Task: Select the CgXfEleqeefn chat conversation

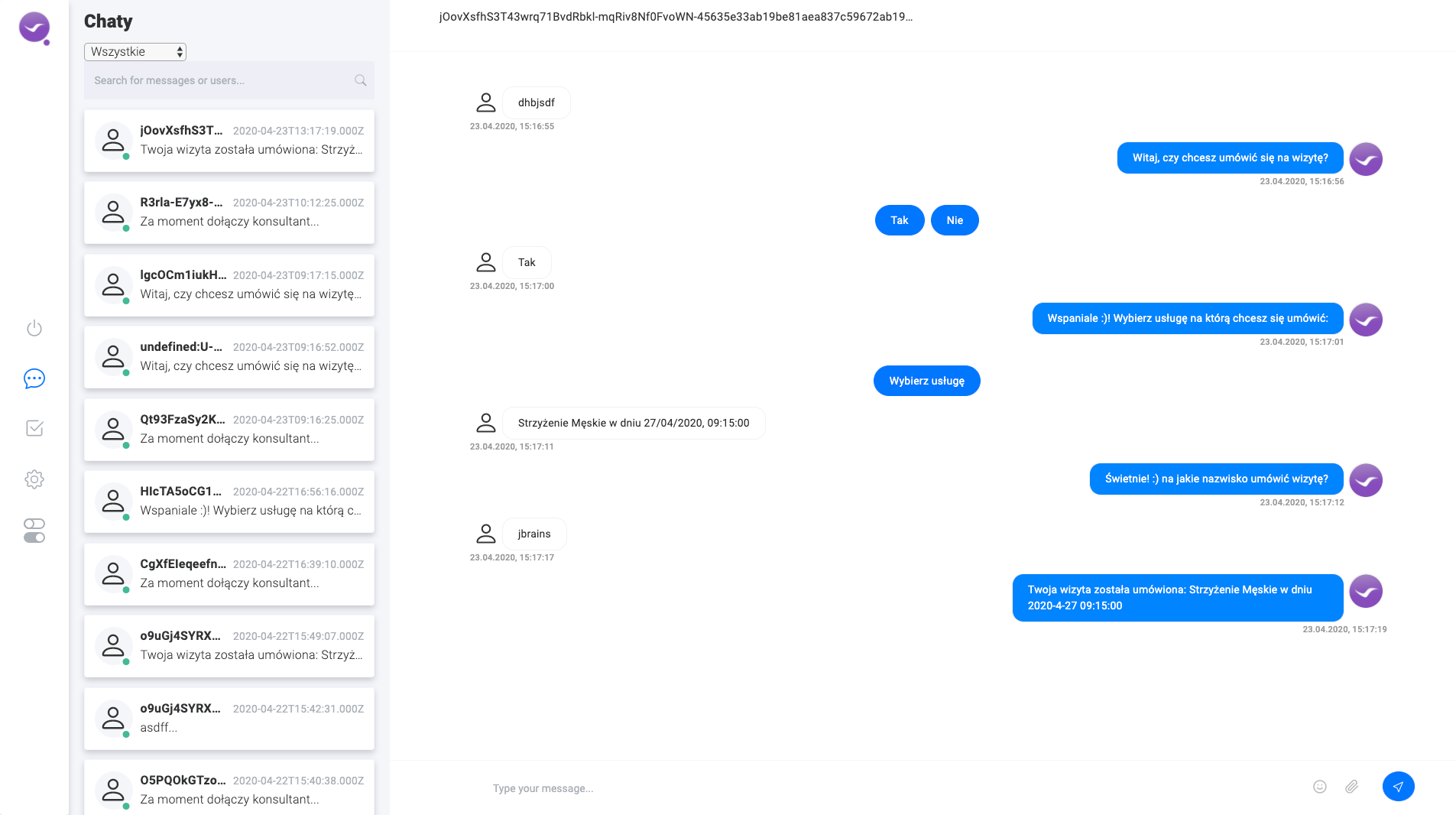Action: [229, 574]
